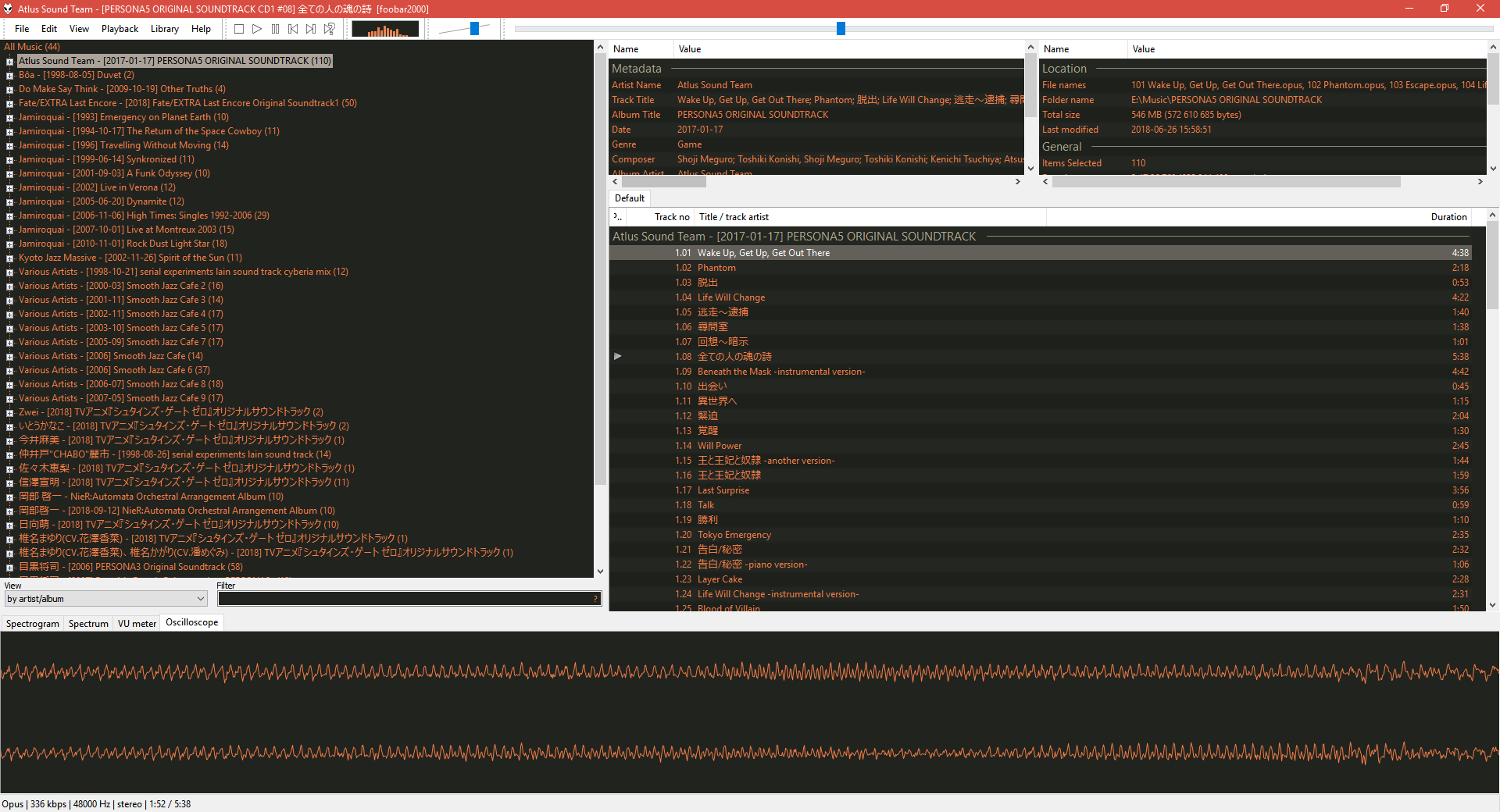This screenshot has width=1500, height=812.
Task: Click the Play random track icon
Action: (329, 29)
